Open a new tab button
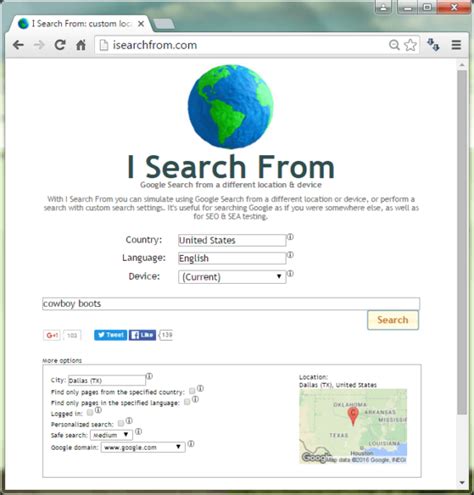 (164, 24)
